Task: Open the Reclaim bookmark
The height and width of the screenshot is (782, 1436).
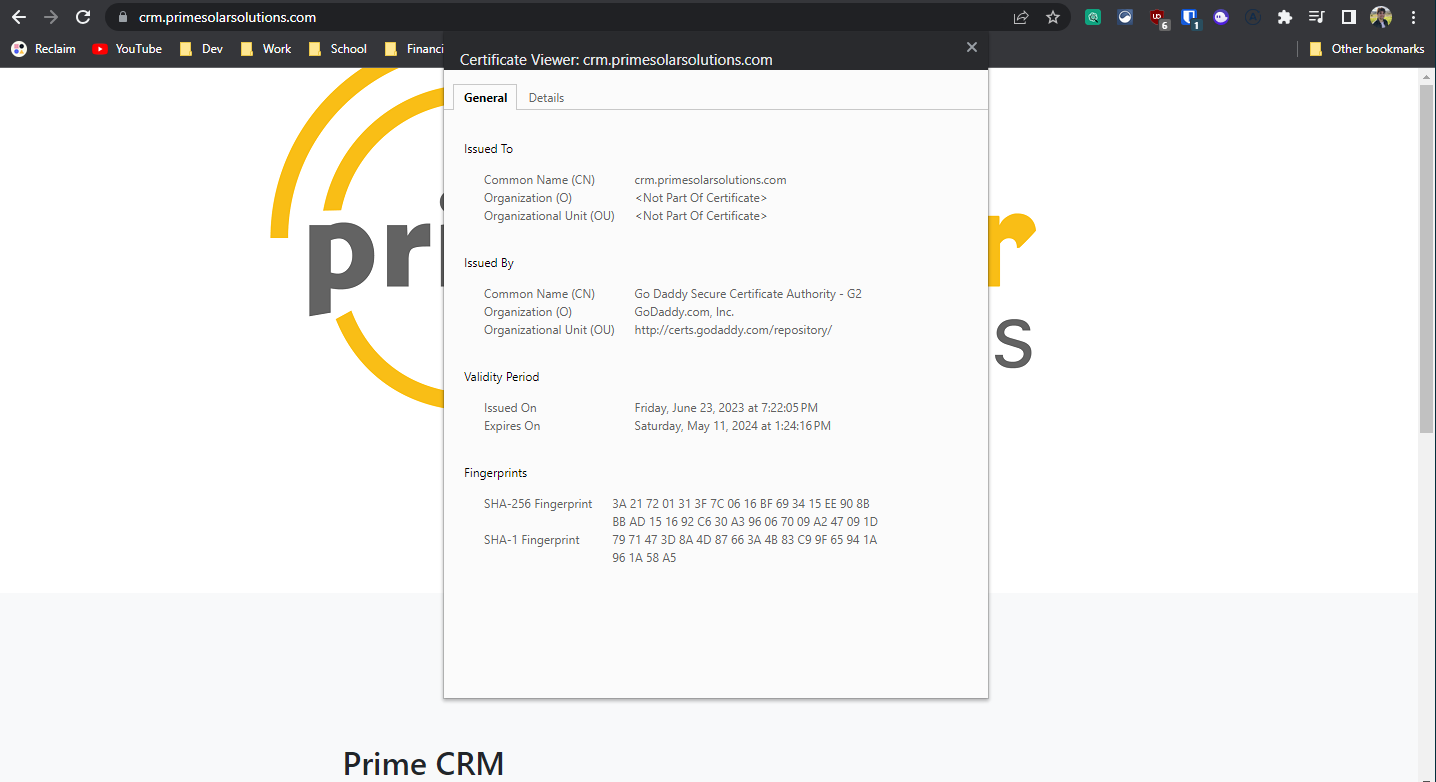Action: (43, 48)
